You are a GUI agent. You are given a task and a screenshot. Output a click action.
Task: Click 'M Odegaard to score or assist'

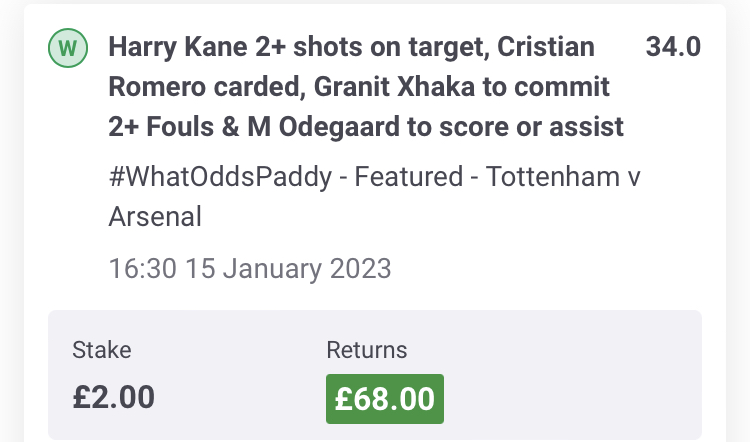(x=435, y=127)
